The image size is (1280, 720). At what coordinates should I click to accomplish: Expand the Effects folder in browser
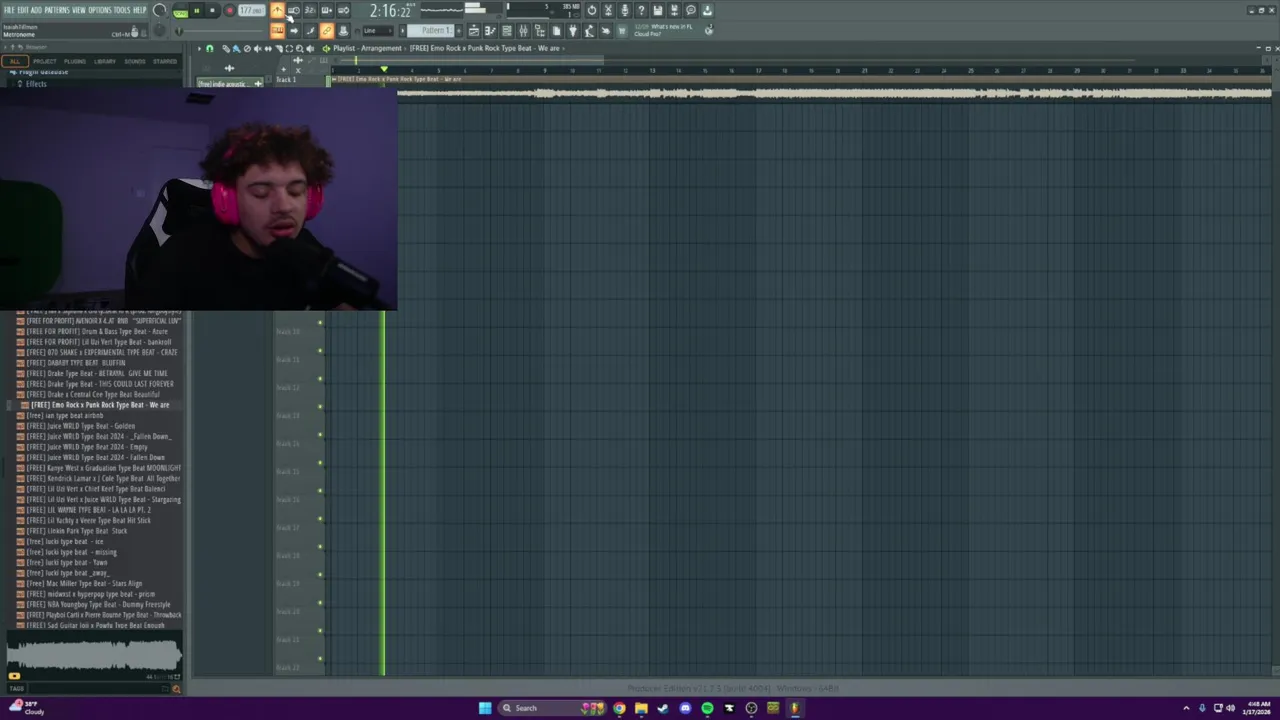pyautogui.click(x=36, y=84)
